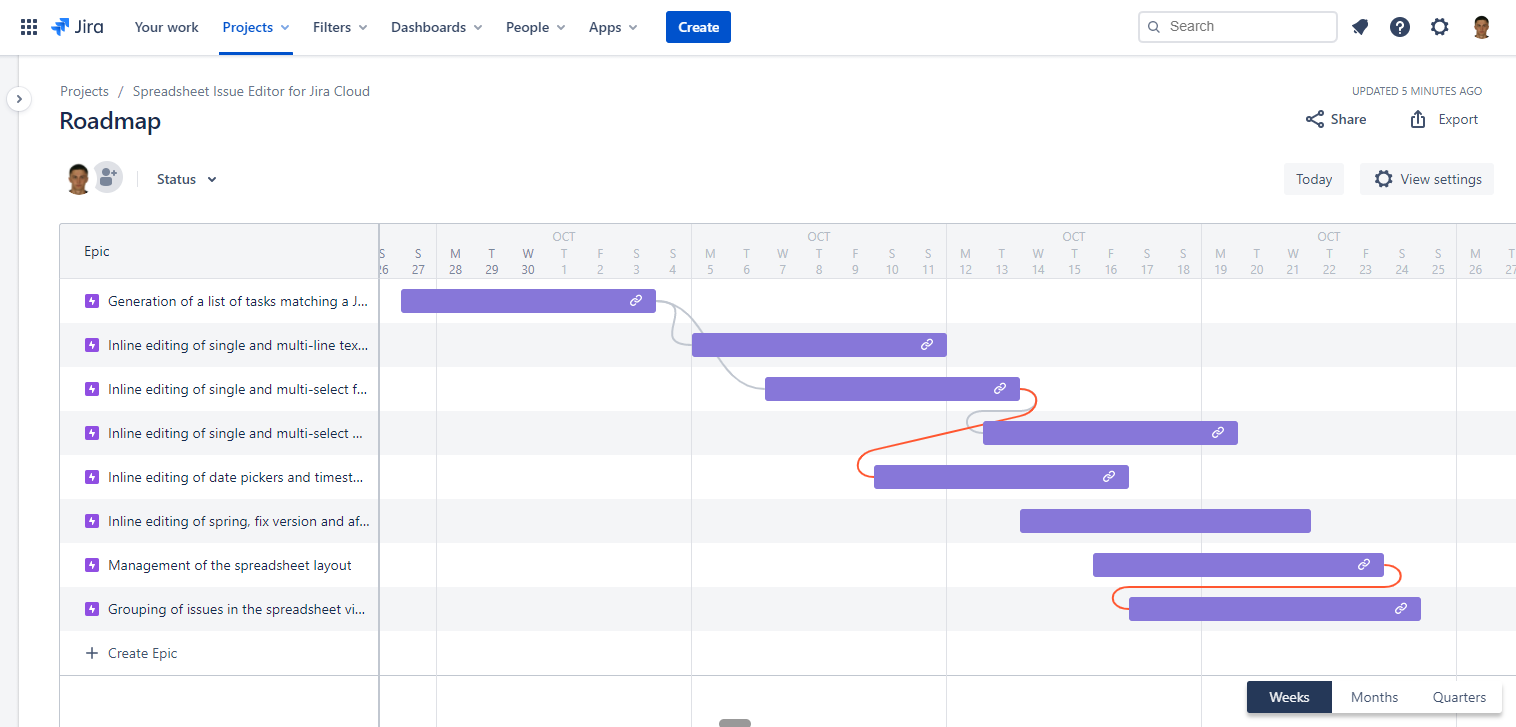Open the Dashboards dropdown menu

[437, 27]
